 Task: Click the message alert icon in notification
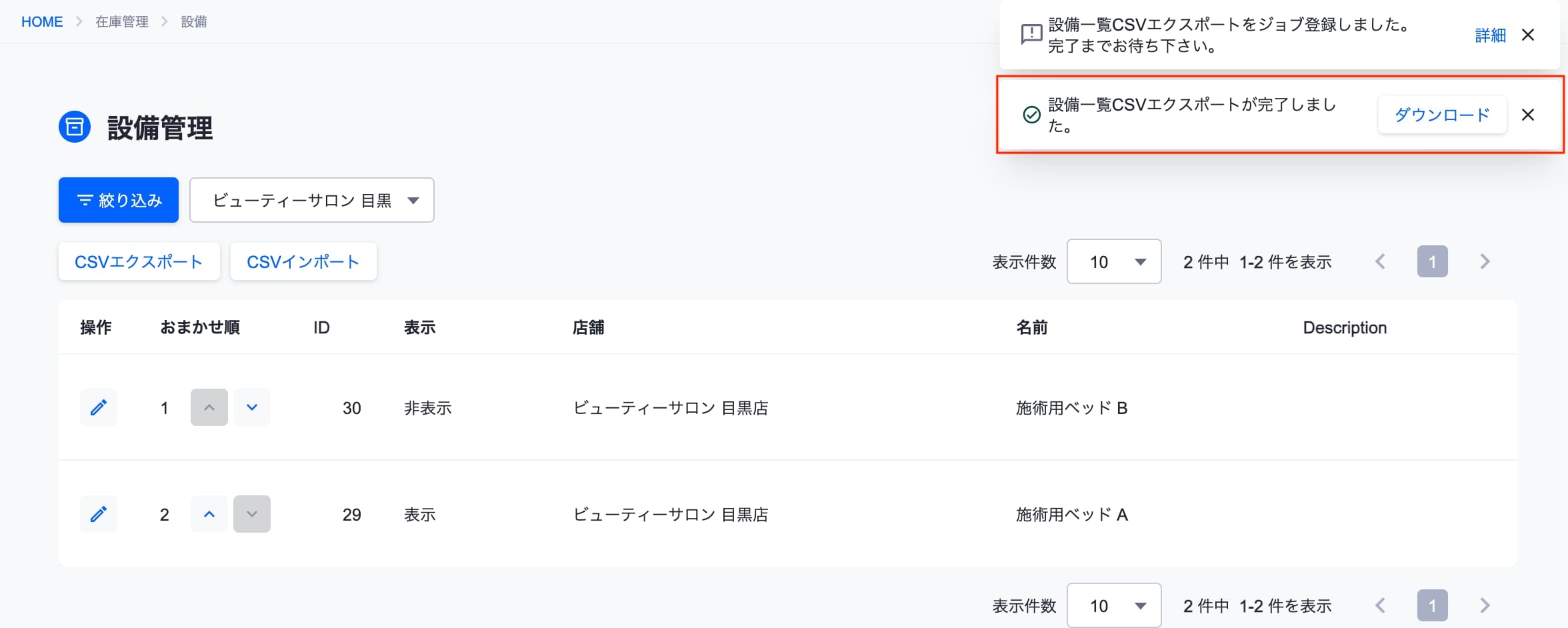[1031, 34]
